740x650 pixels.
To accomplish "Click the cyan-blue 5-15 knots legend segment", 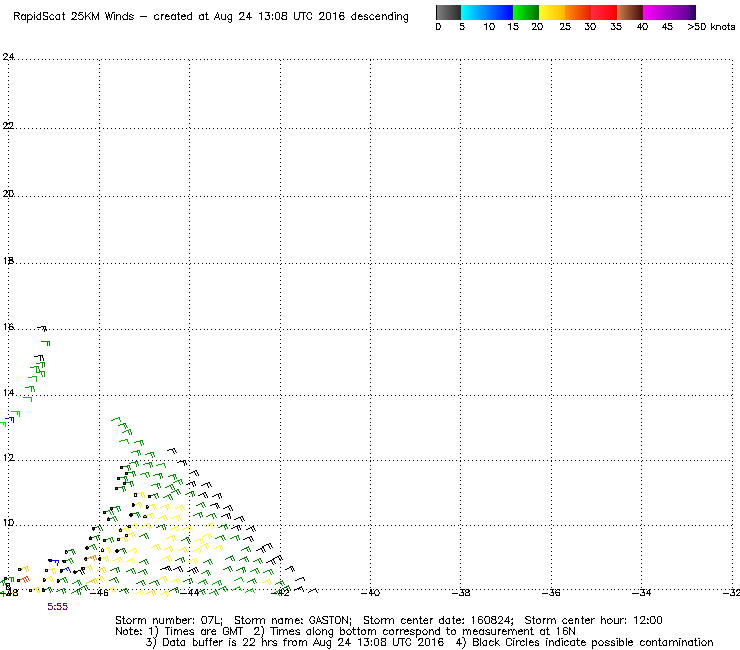I will pyautogui.click(x=487, y=12).
